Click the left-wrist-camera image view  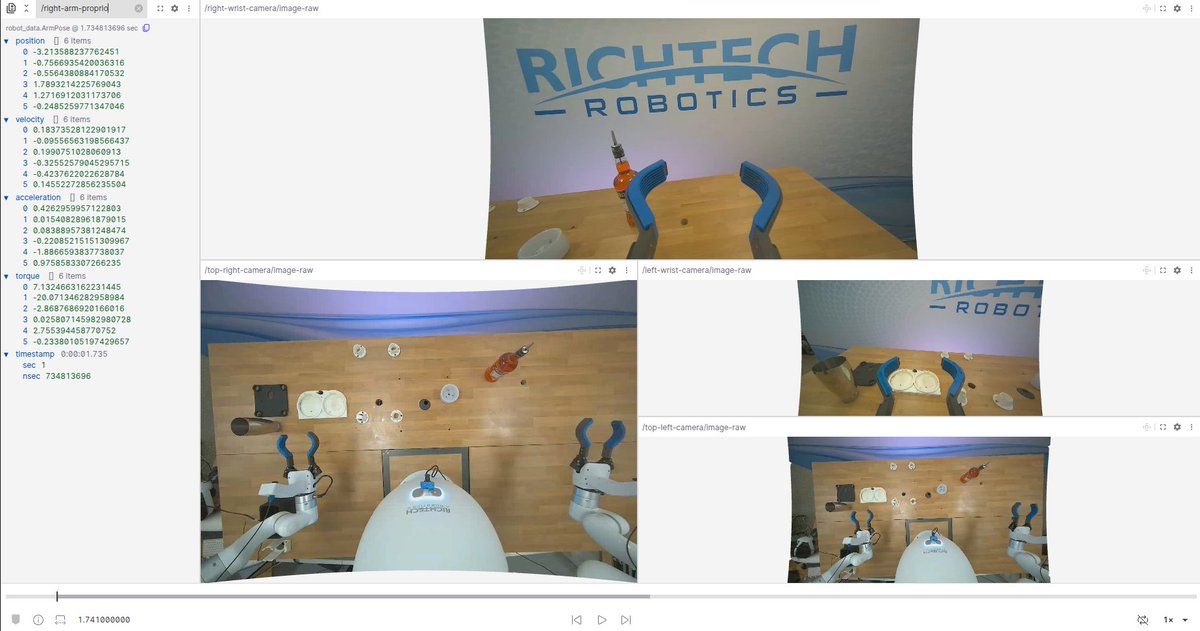point(920,348)
